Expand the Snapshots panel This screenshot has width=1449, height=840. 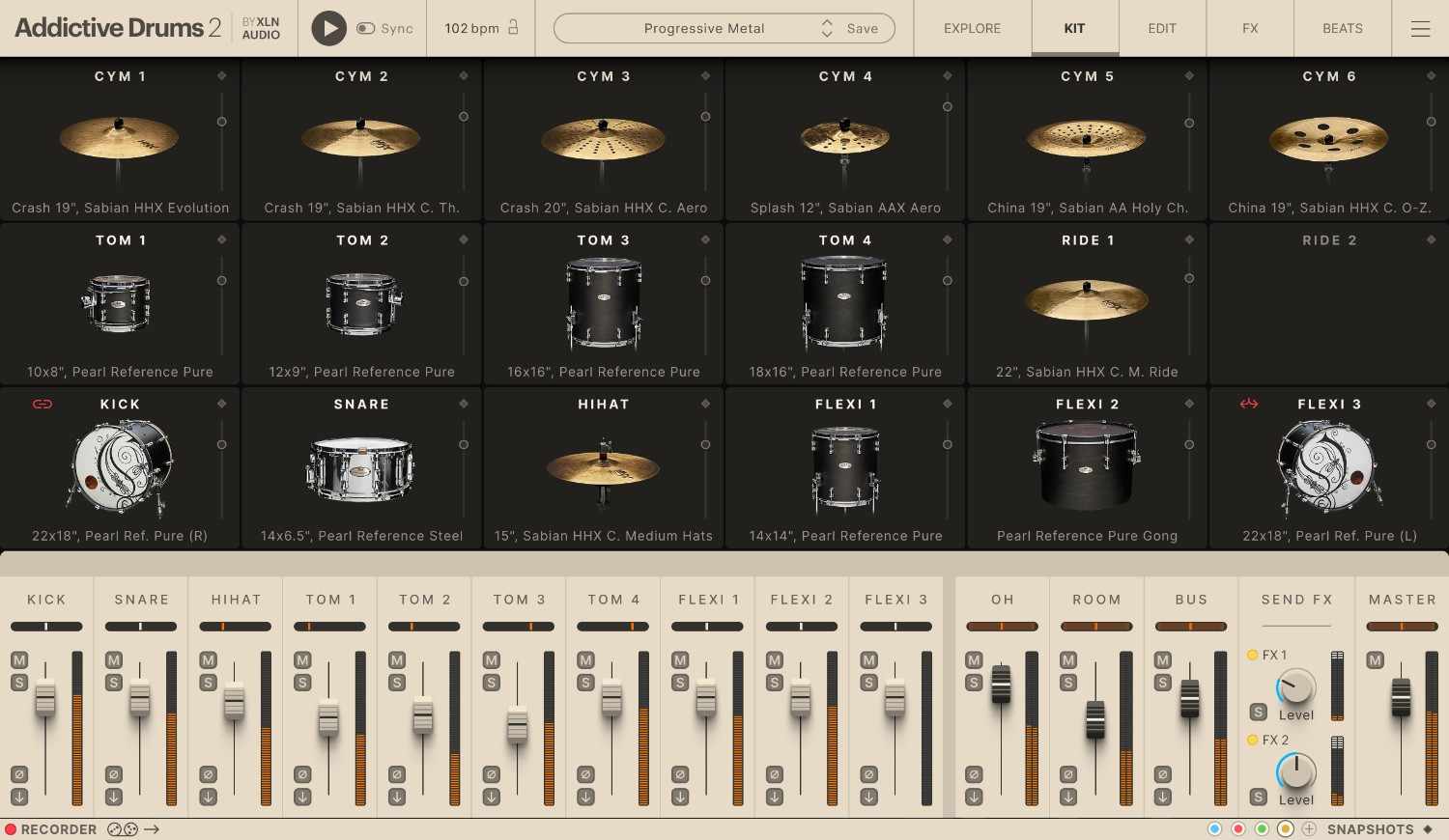tap(1373, 829)
